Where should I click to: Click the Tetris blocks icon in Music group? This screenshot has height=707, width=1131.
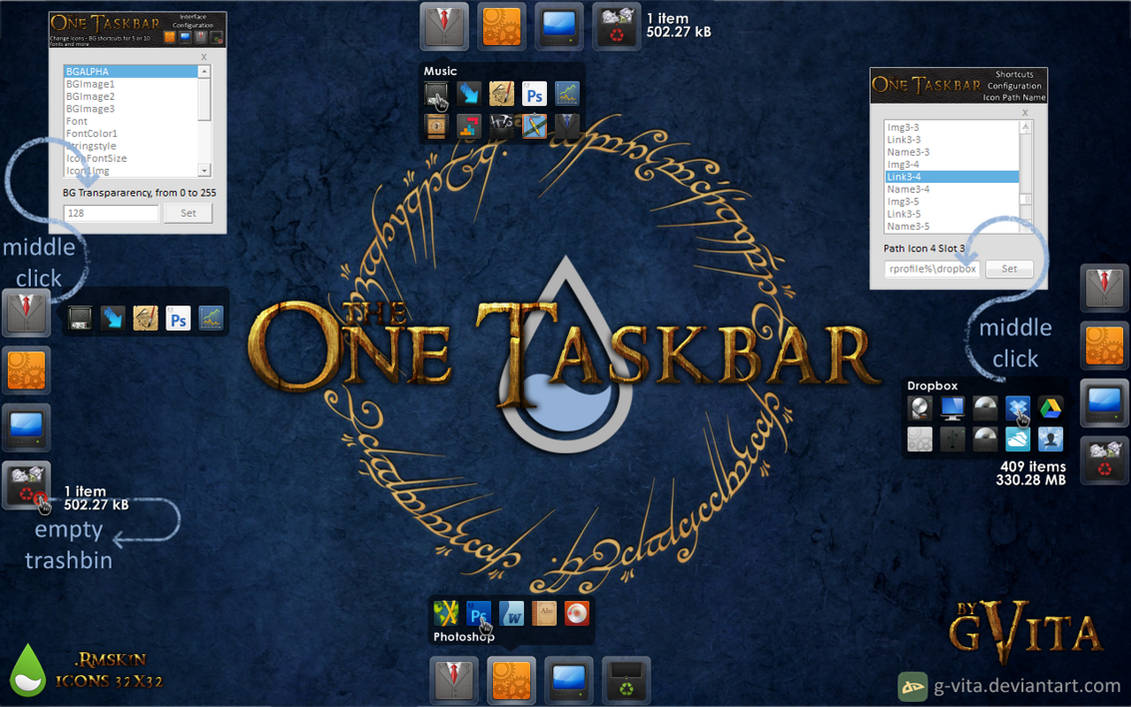click(468, 126)
